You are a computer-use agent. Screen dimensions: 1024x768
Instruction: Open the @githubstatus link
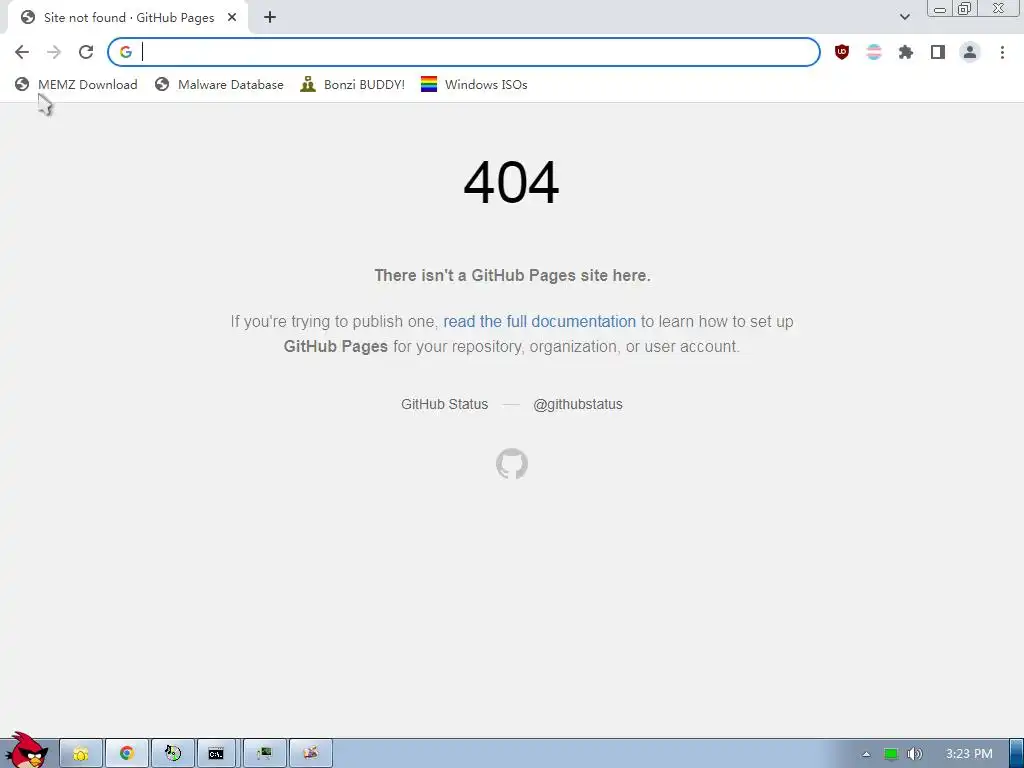577,404
